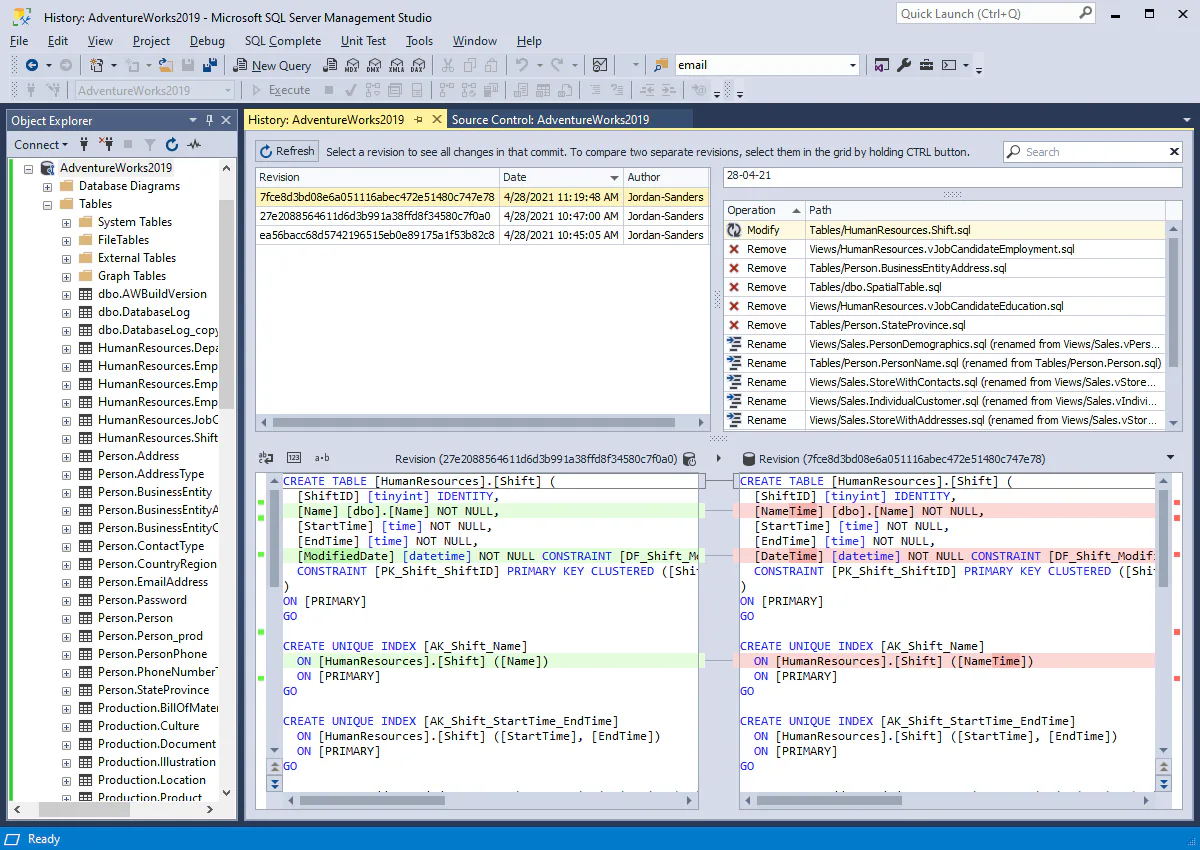Screen dimensions: 1200x850
Task: Click the Save All icon
Action: (x=210, y=65)
